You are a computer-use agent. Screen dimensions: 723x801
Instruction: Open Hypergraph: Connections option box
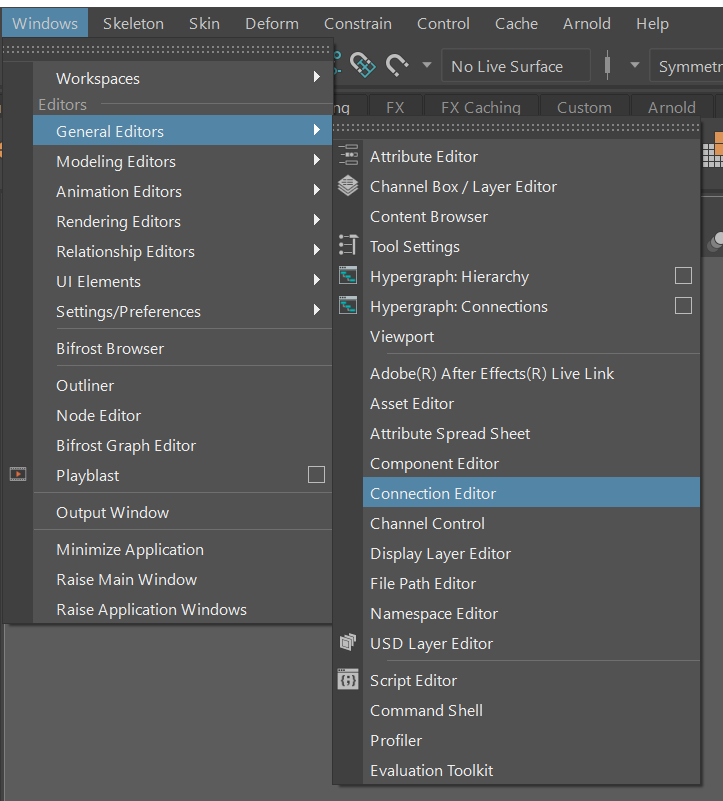[683, 306]
